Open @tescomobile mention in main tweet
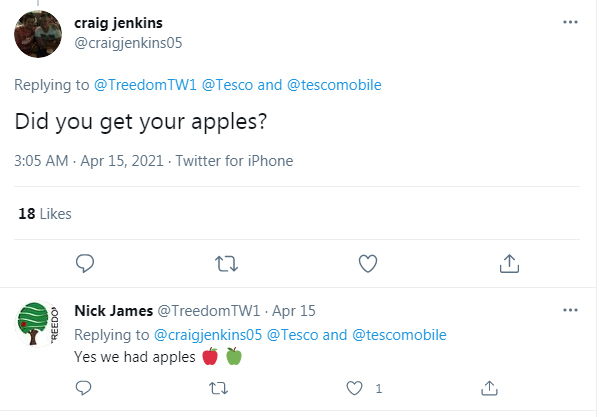 (334, 85)
